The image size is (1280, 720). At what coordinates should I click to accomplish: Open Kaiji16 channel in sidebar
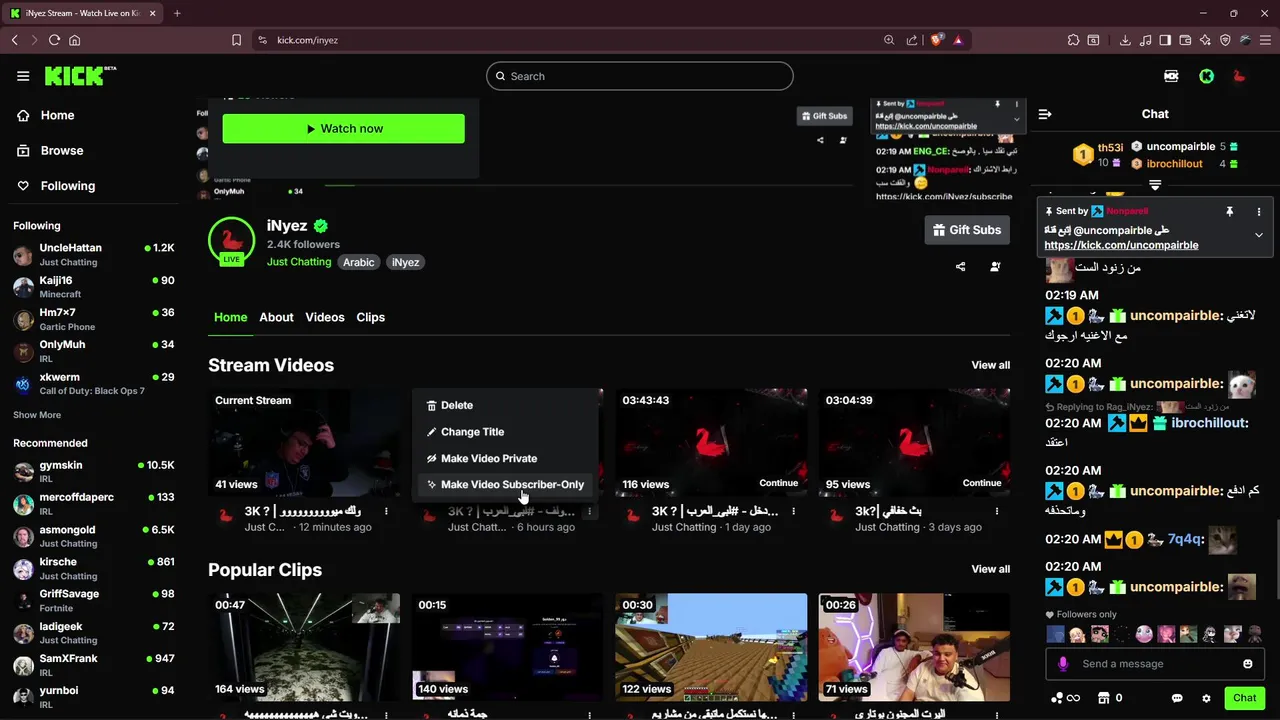click(x=94, y=287)
